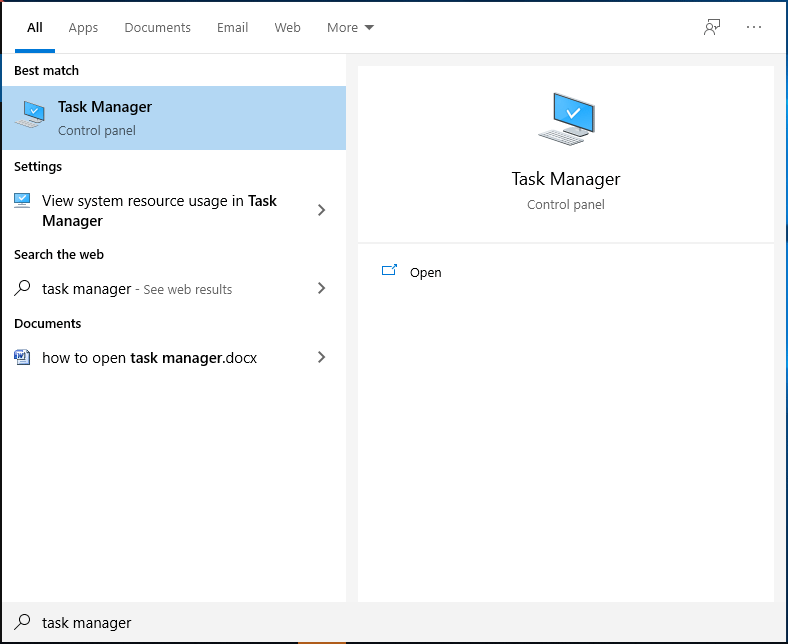Click the Open icon in preview pane
The image size is (788, 644).
click(x=389, y=271)
